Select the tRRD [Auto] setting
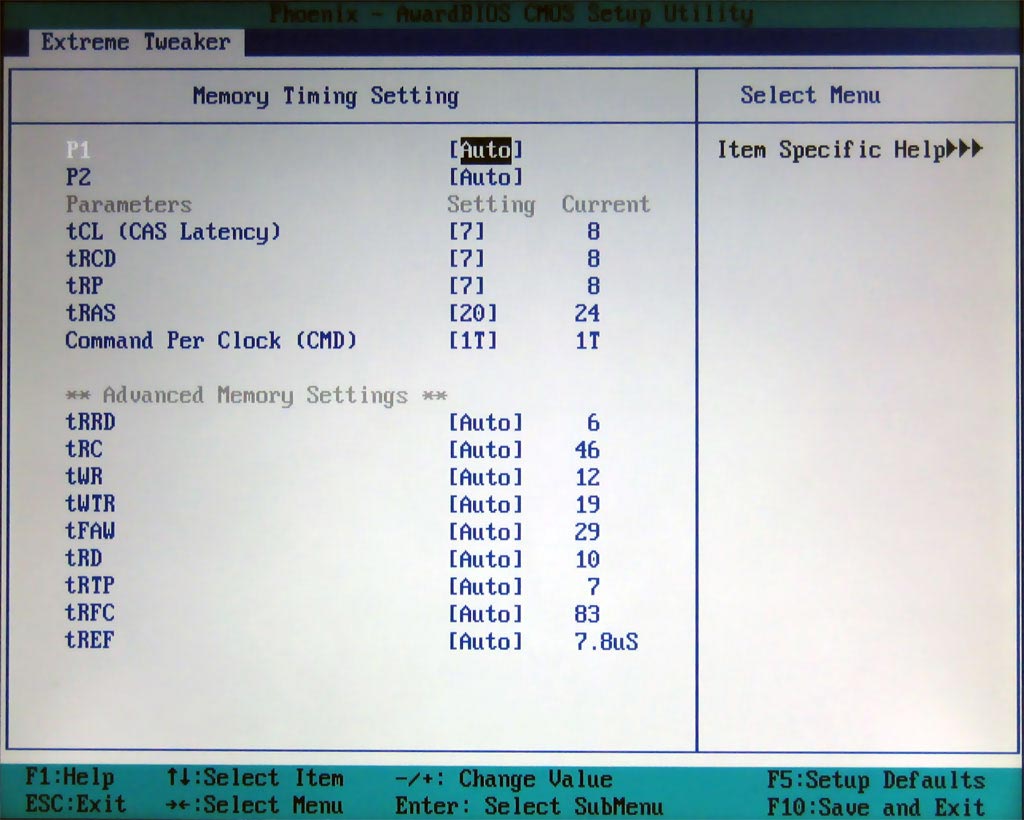 coord(485,423)
